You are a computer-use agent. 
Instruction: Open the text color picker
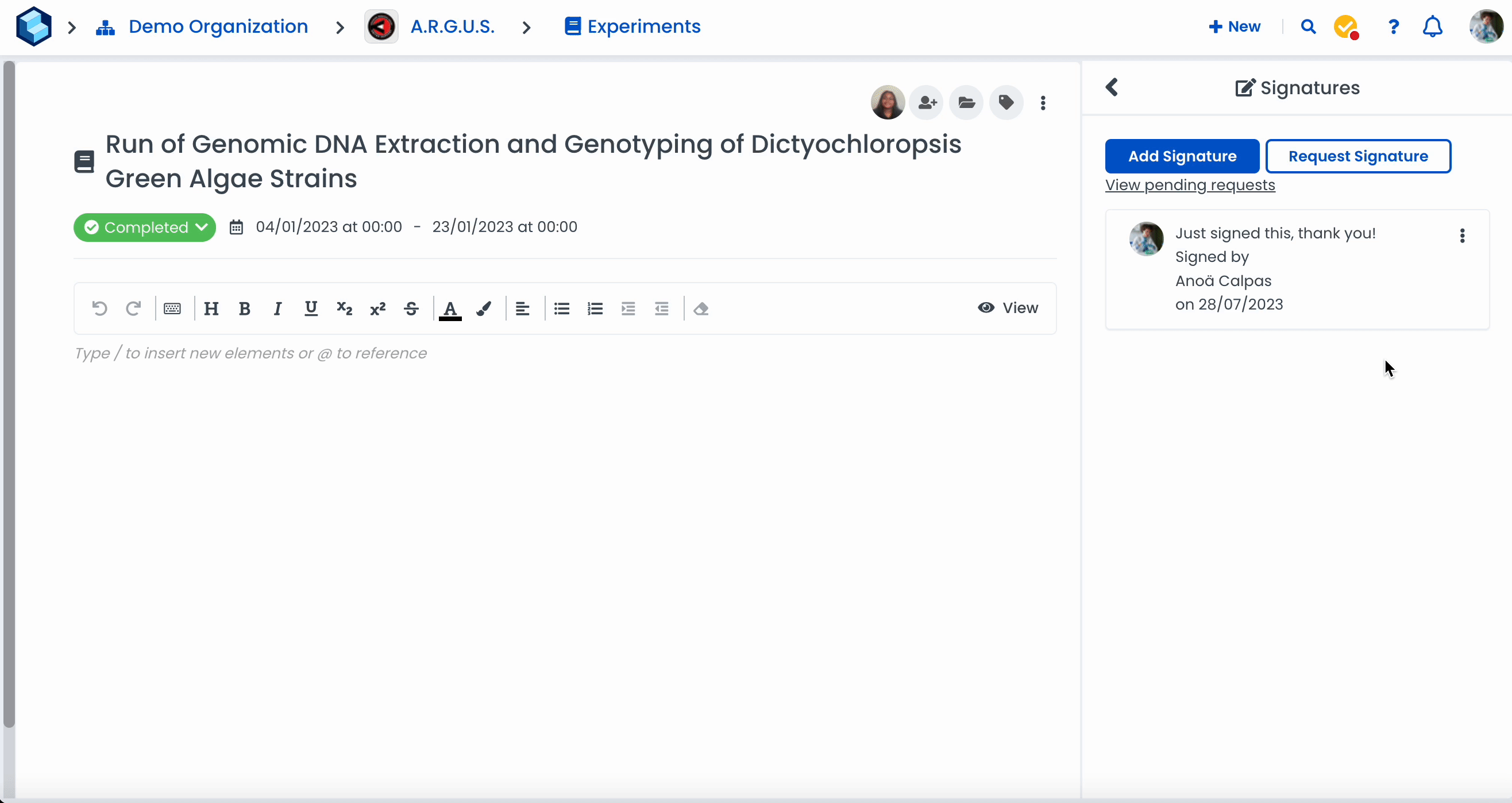[450, 309]
